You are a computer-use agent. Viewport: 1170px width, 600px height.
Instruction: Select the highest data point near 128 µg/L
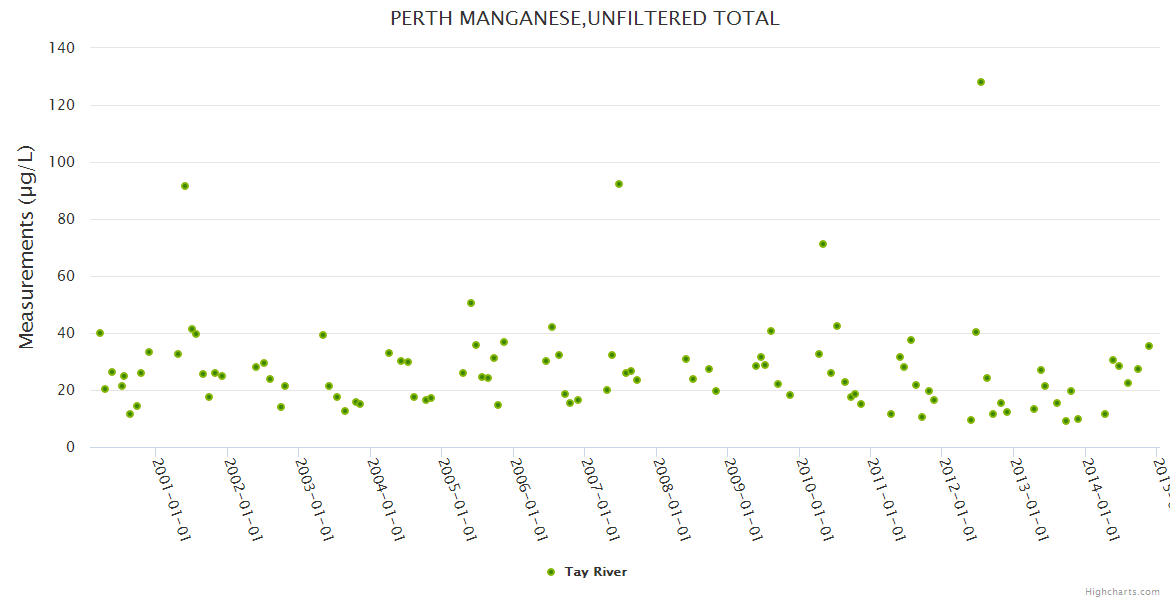point(981,82)
